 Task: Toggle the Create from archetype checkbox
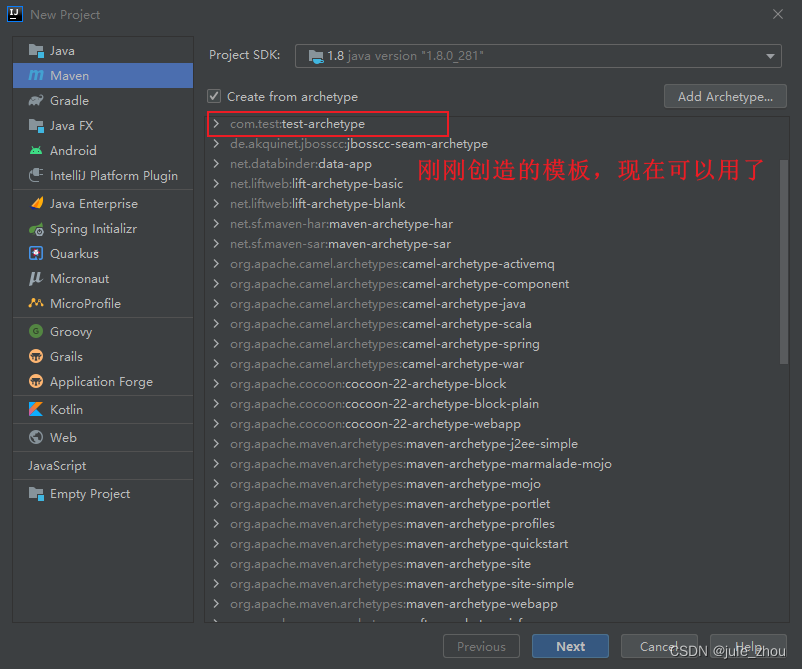[x=214, y=96]
